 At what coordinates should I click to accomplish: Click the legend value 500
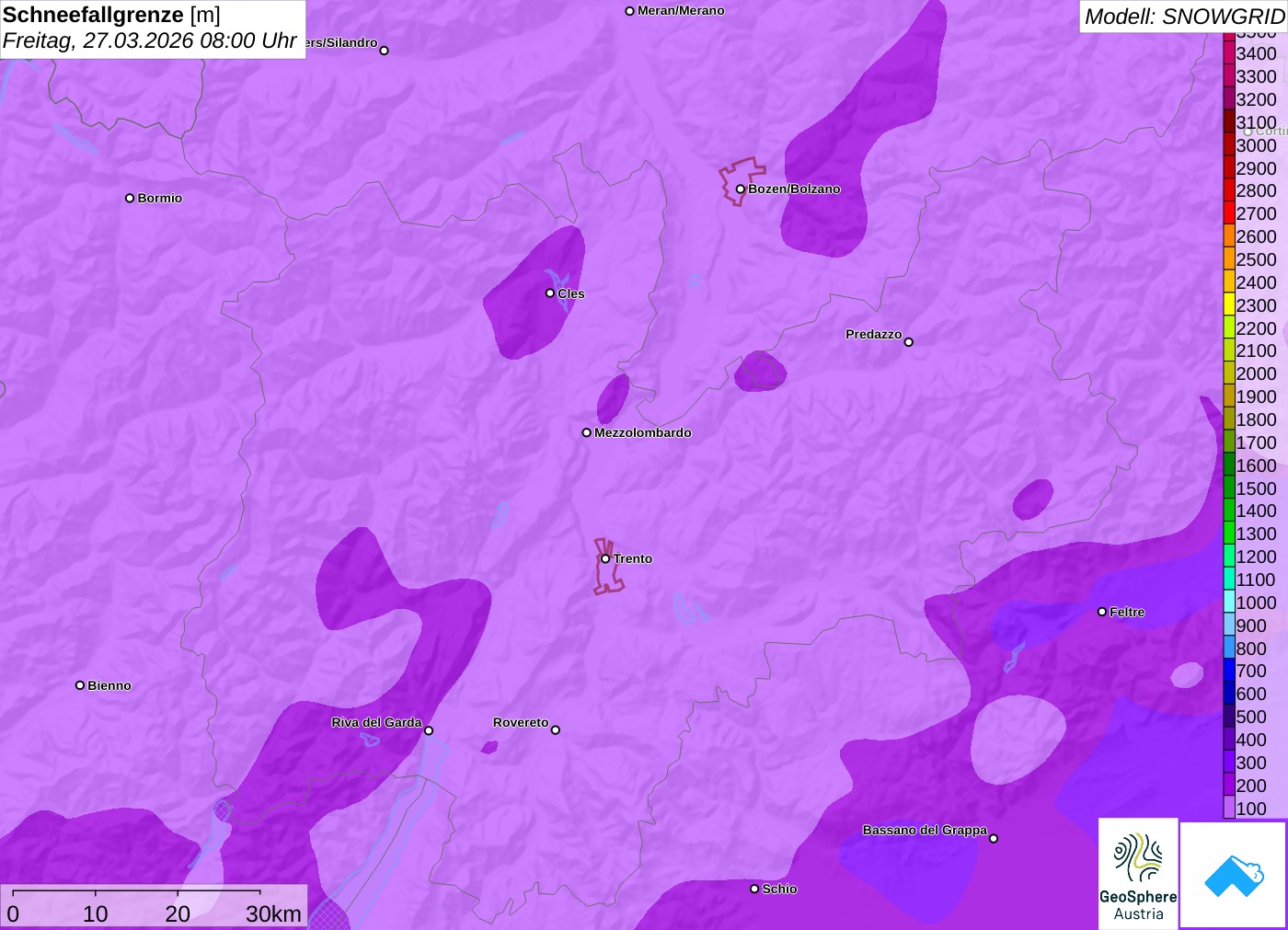click(1251, 717)
